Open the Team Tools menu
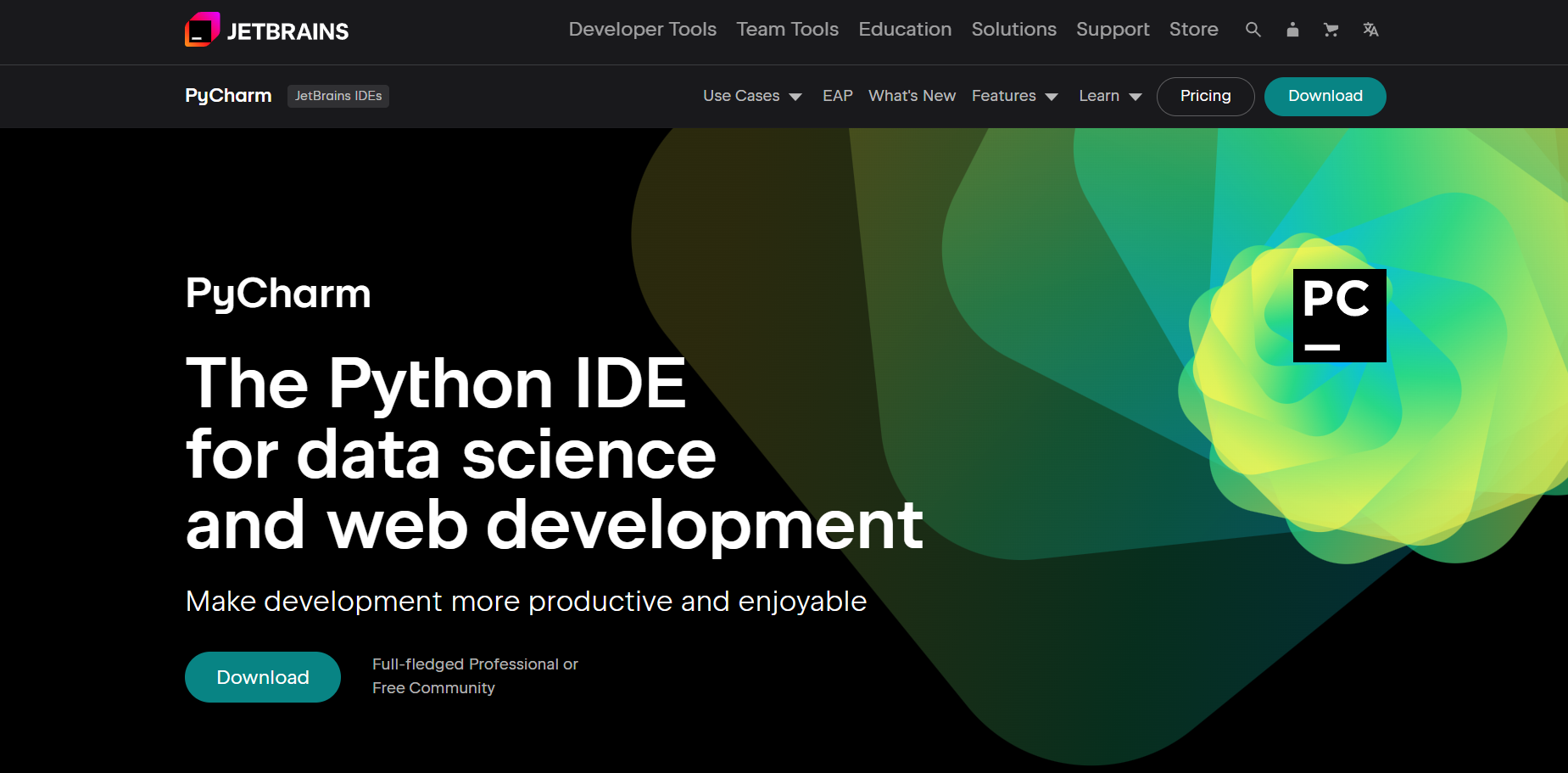1568x773 pixels. pos(788,30)
